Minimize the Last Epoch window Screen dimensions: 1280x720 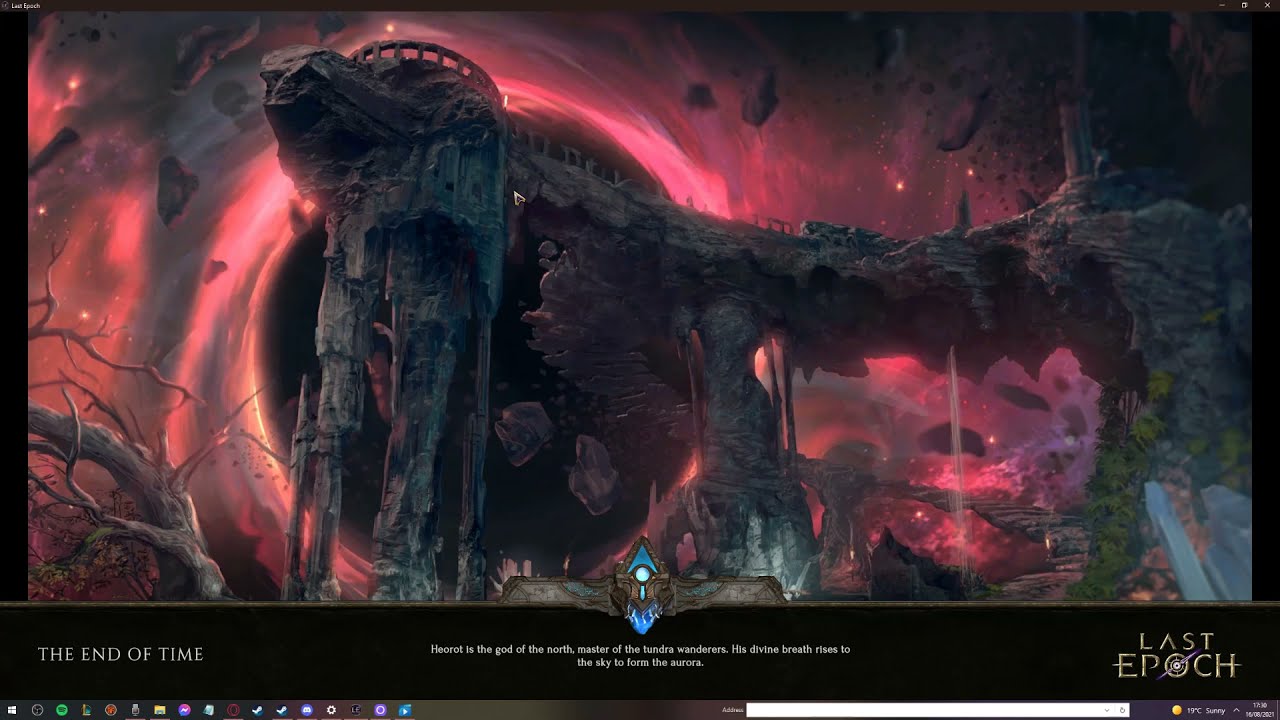(1222, 5)
